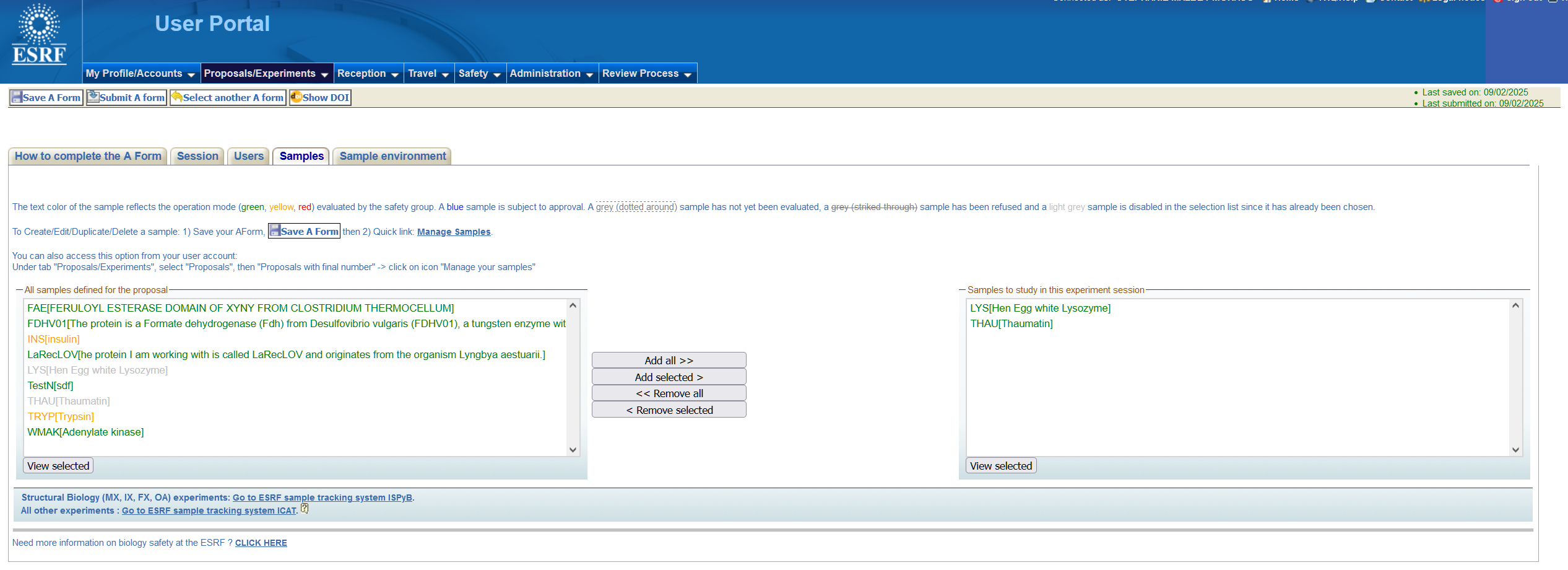Screen dimensions: 1568x570
Task: Open Show DOI via its toolbar icon
Action: [x=297, y=97]
